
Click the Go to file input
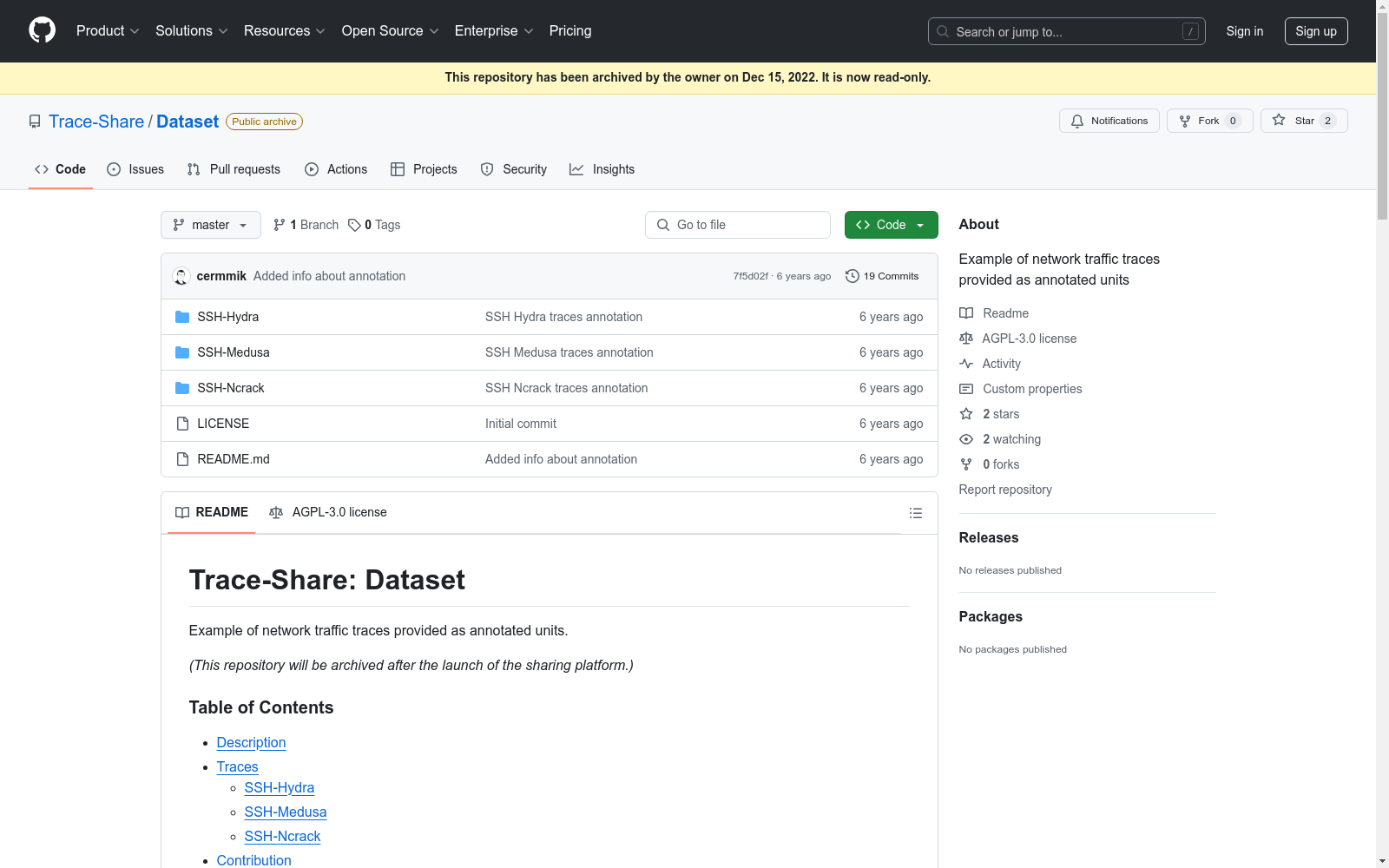point(738,225)
